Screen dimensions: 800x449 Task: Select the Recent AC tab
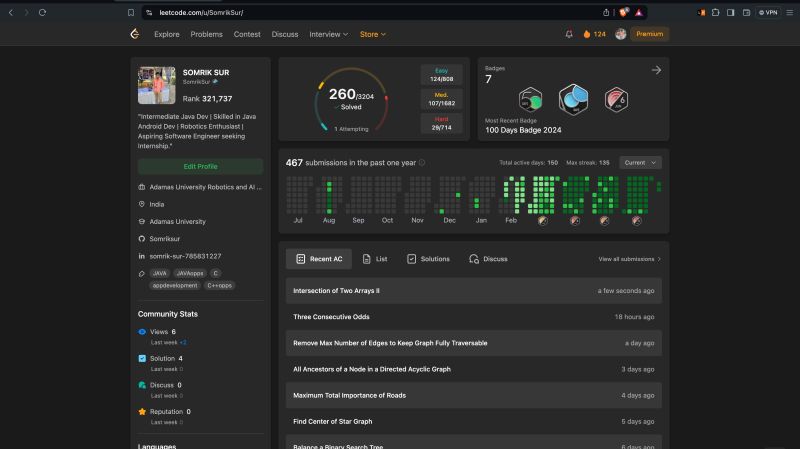[x=319, y=259]
